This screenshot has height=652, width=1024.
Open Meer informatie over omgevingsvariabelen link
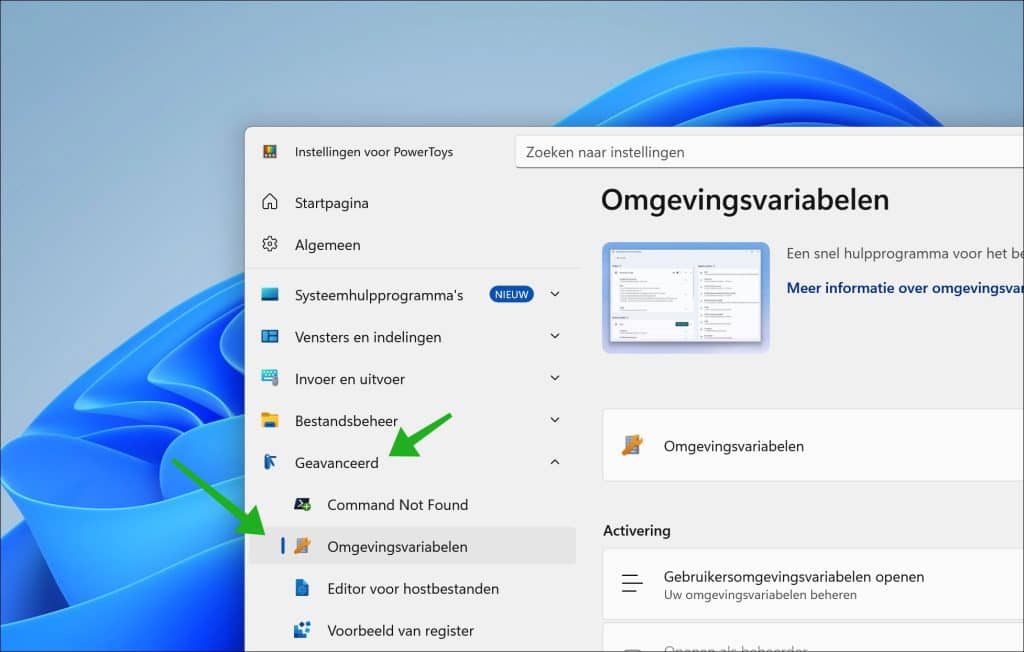click(x=904, y=288)
